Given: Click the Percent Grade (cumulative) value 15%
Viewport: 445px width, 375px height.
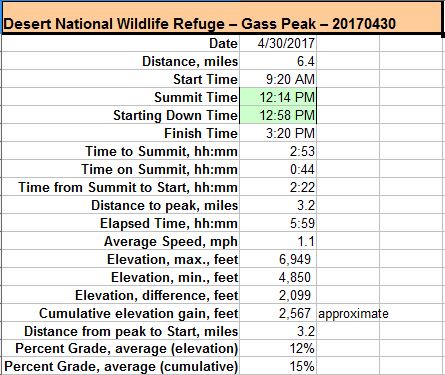Looking at the screenshot, I should point(278,366).
